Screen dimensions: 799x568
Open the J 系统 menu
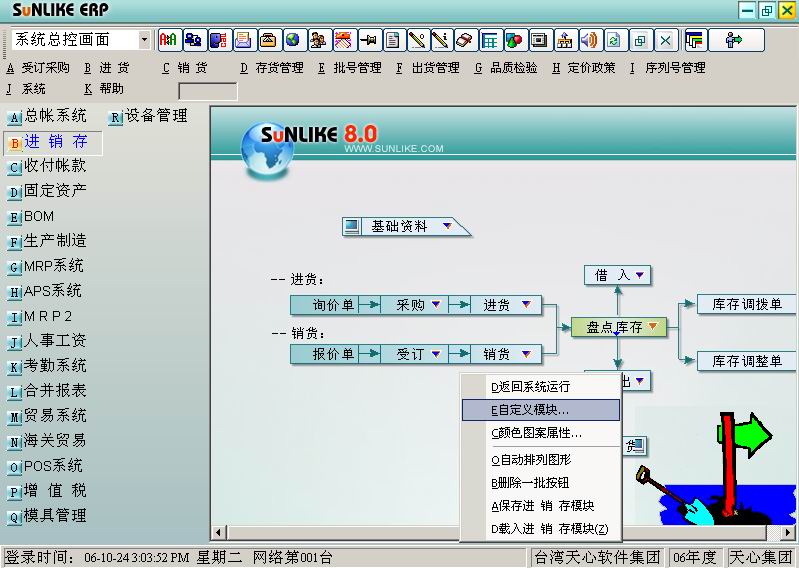click(26, 89)
